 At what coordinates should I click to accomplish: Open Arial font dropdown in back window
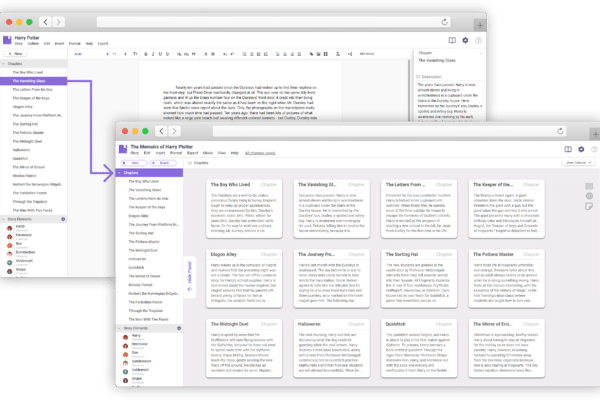(x=91, y=54)
